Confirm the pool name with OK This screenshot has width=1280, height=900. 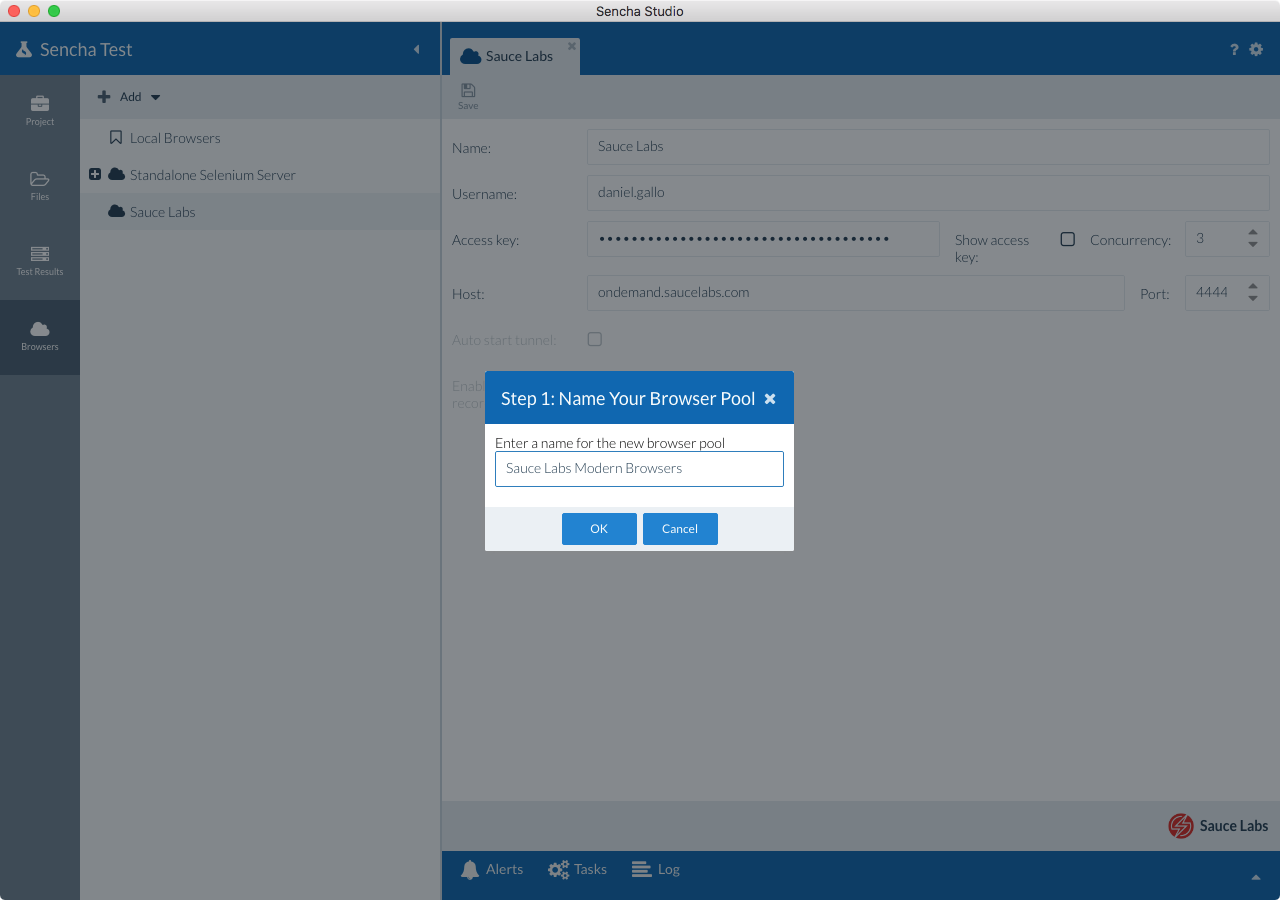(x=599, y=529)
